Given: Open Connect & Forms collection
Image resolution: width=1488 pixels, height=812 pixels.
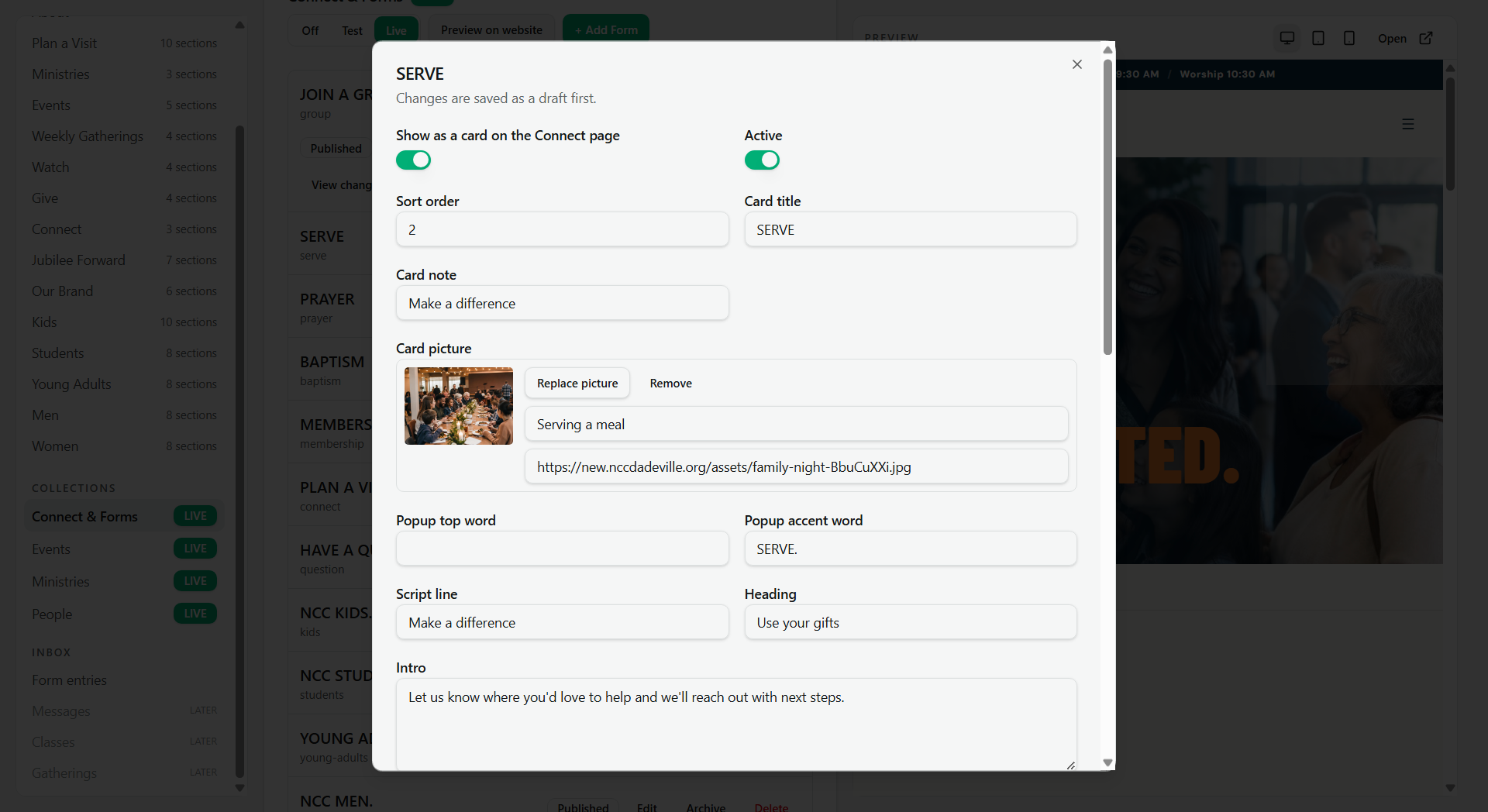Looking at the screenshot, I should tap(124, 516).
